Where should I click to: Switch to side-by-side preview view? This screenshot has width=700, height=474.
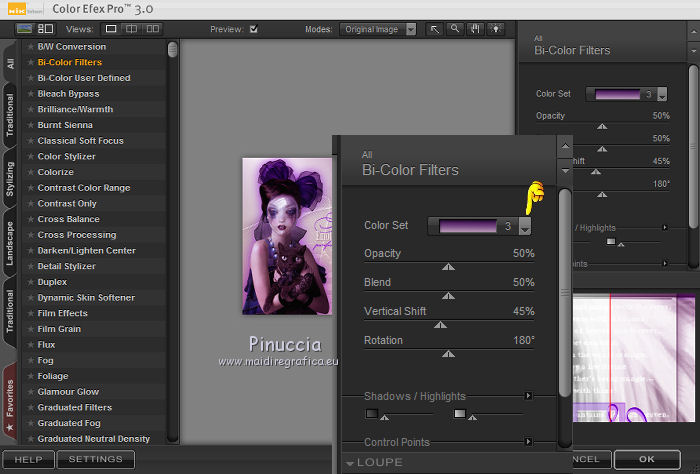coord(155,29)
